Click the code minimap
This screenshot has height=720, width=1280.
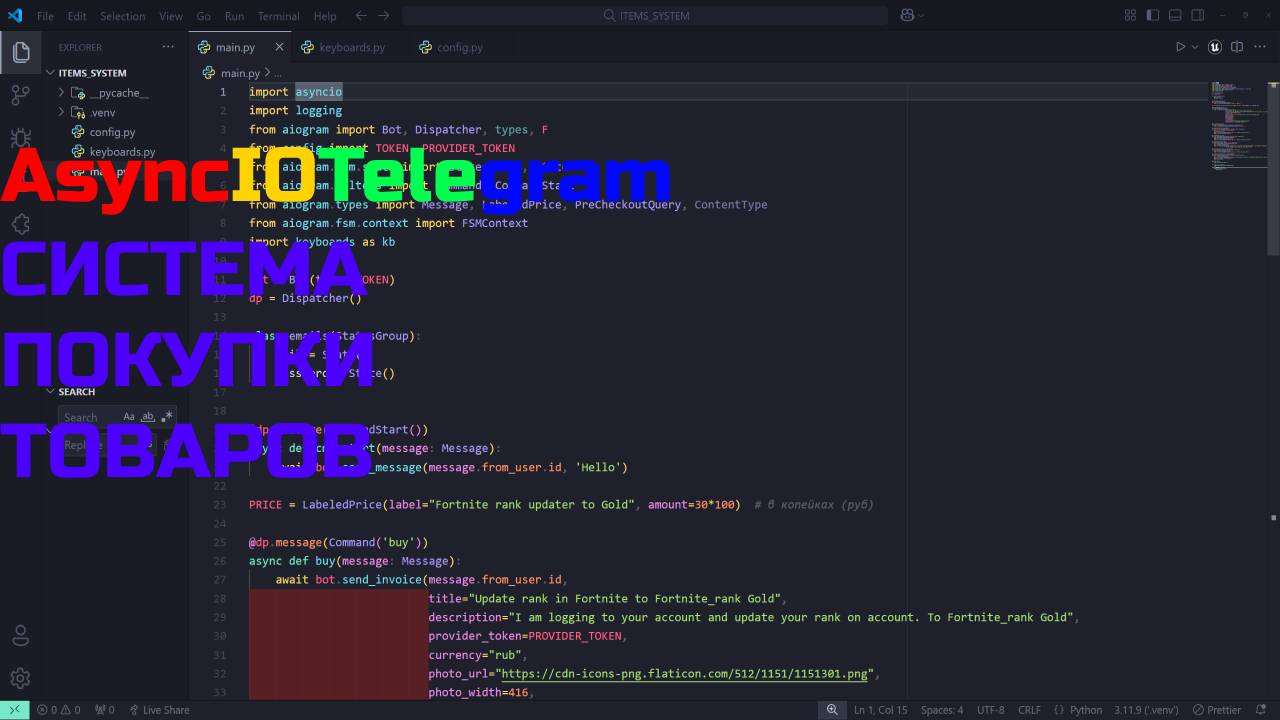point(1238,125)
